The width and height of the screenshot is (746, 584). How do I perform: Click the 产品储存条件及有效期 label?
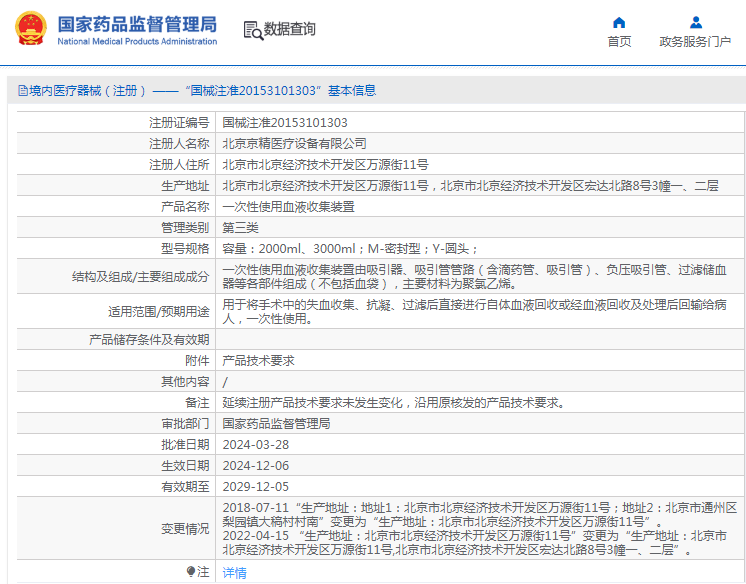tap(149, 339)
